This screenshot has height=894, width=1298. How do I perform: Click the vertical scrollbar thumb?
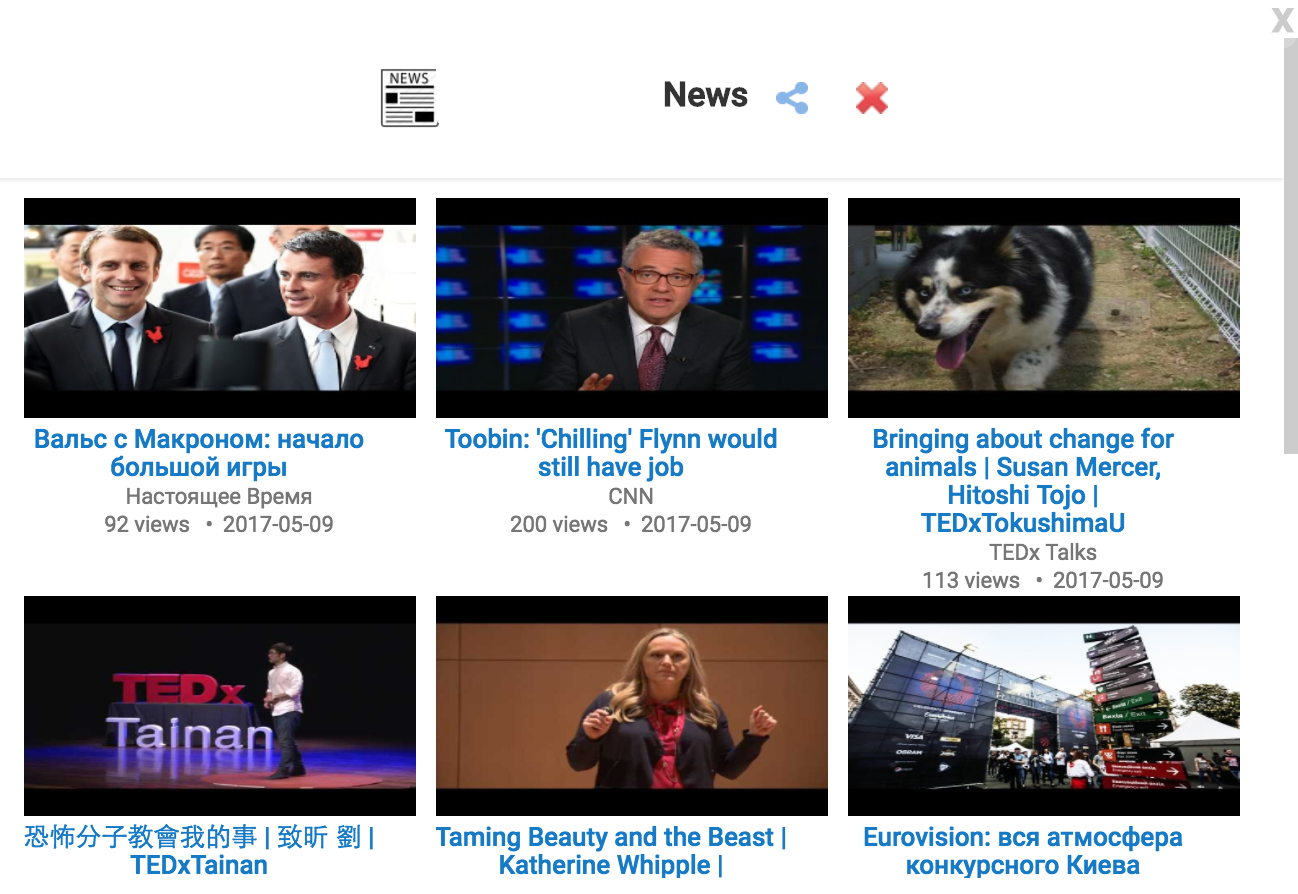pos(1290,246)
